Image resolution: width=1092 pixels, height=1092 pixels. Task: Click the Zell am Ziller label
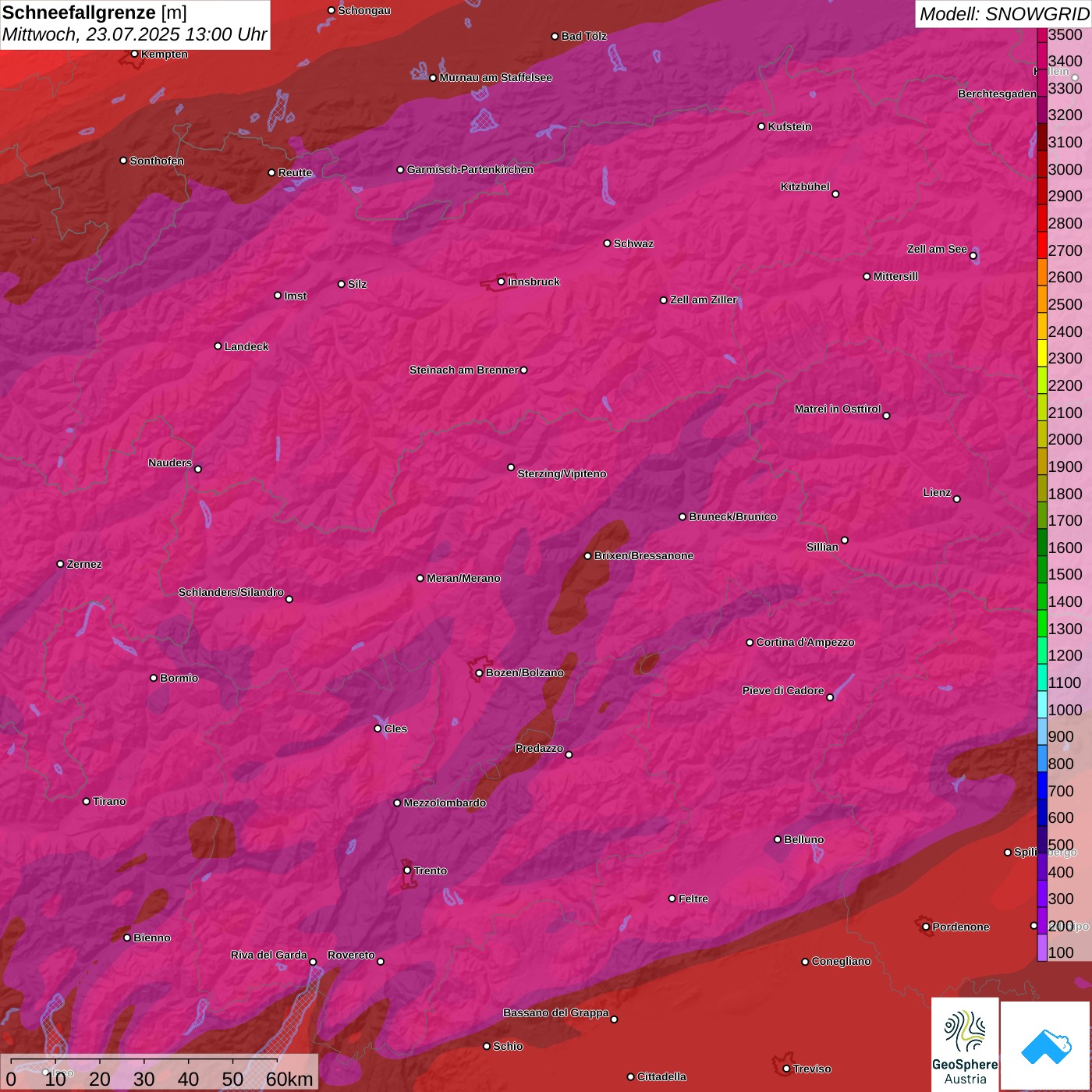704,300
